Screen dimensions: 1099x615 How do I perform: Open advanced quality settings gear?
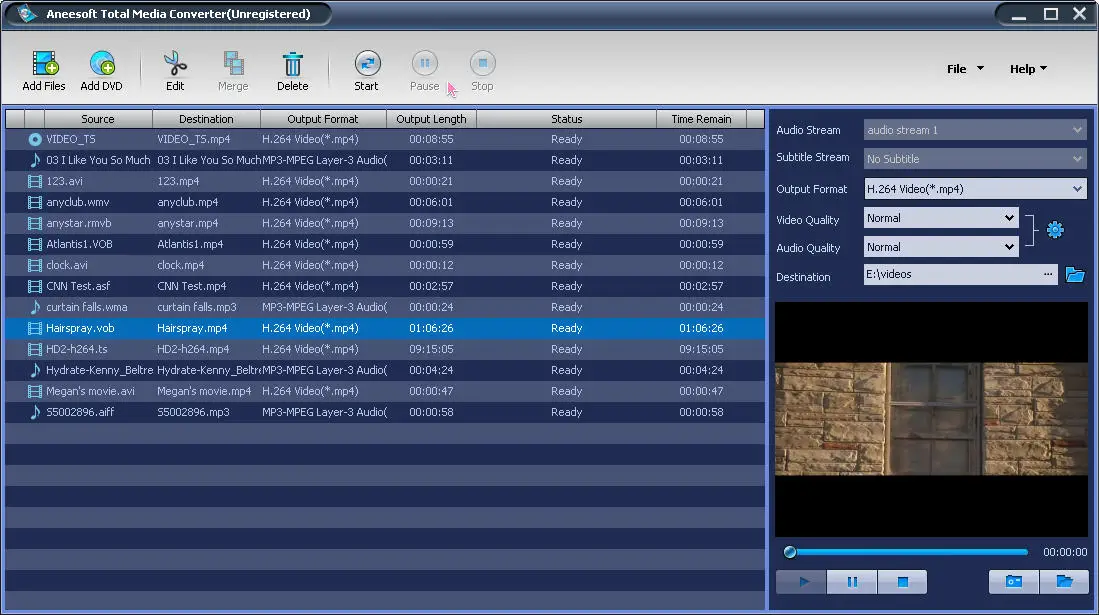tap(1055, 229)
